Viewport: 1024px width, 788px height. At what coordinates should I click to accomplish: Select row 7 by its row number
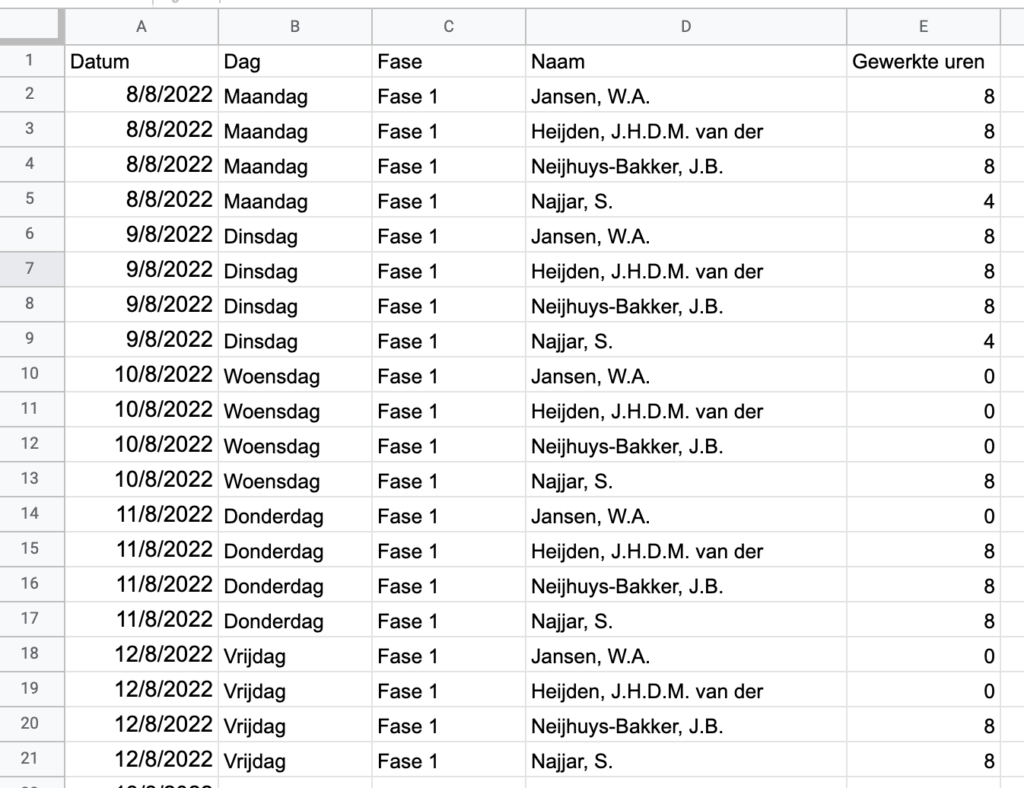30,271
